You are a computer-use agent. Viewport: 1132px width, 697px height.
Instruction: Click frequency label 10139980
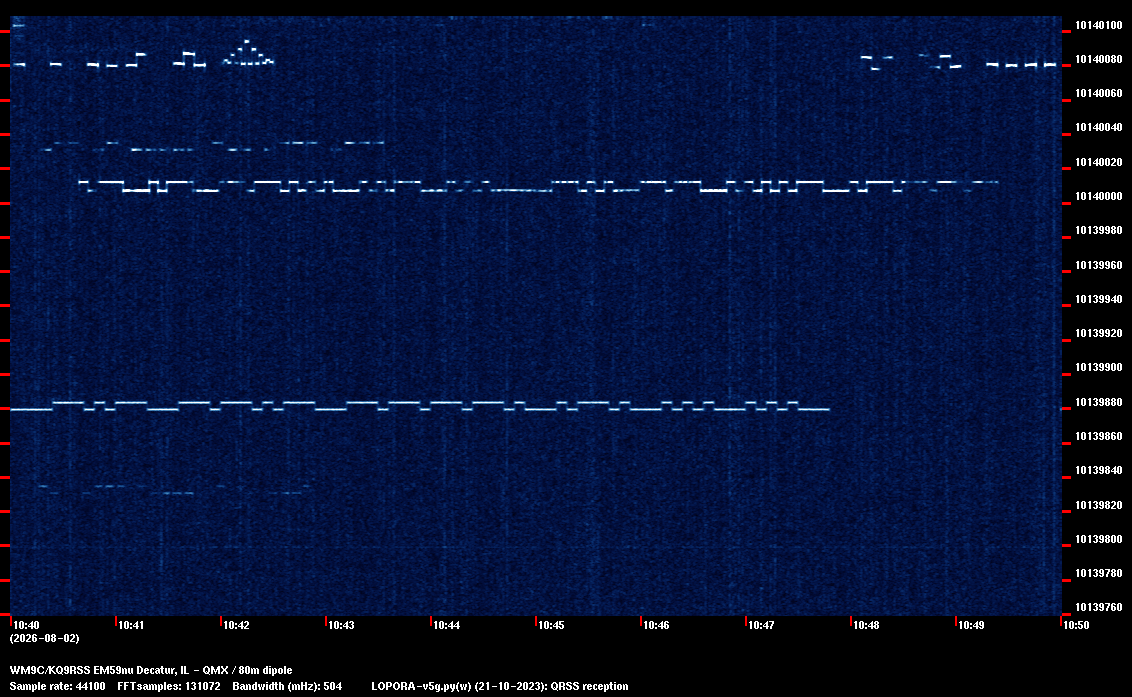click(x=1099, y=230)
